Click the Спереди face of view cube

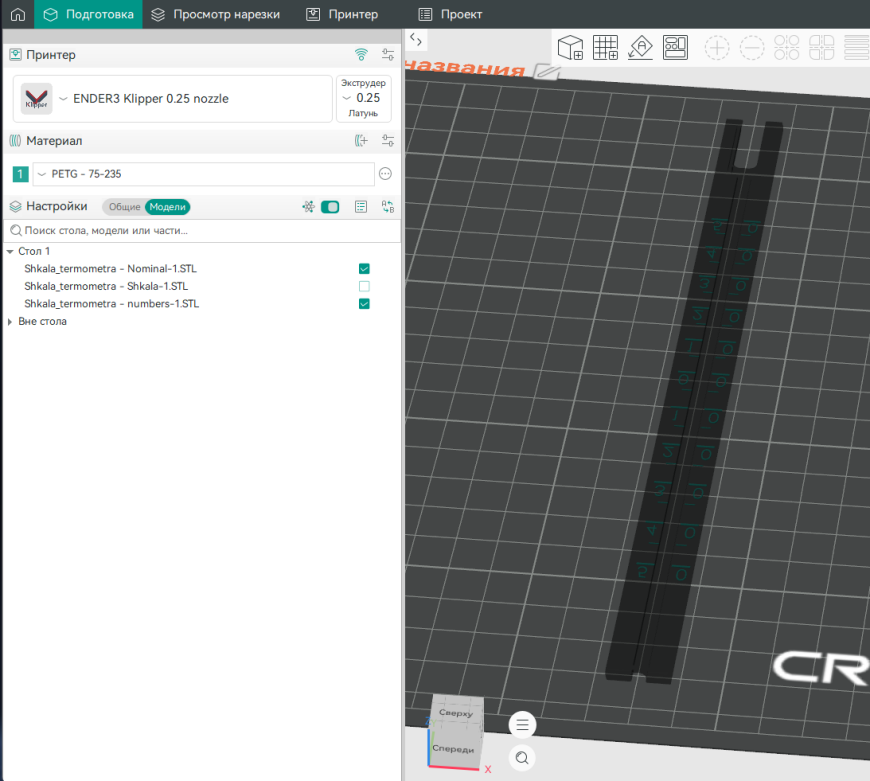[x=453, y=749]
